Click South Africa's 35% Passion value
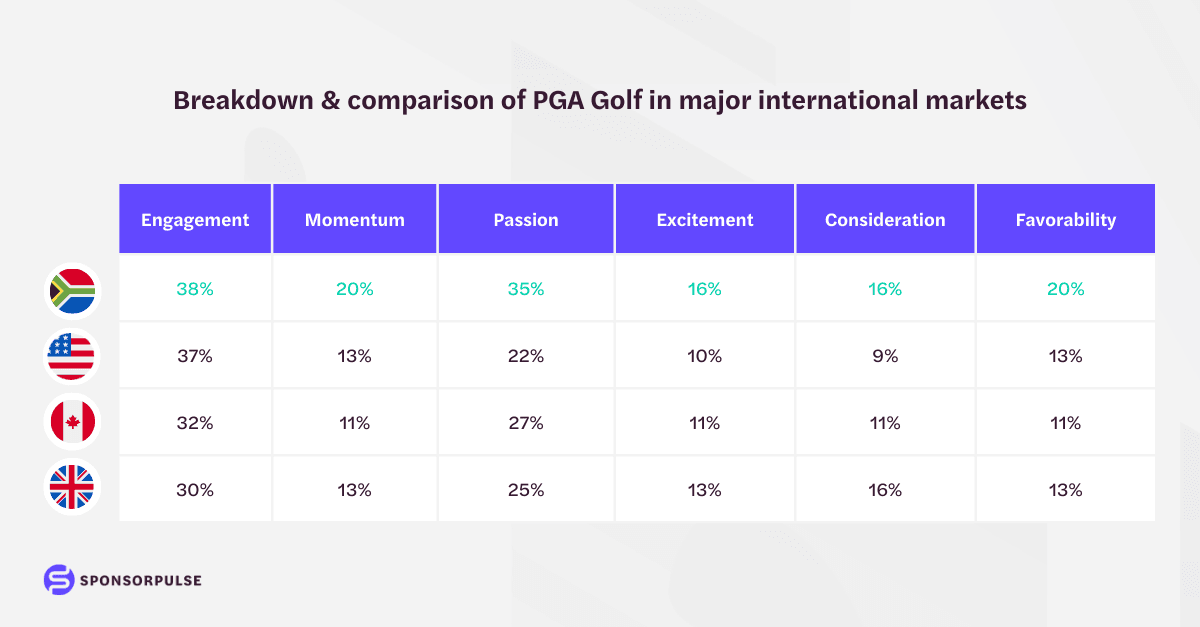Screen dimensions: 1200x627 [x=526, y=289]
